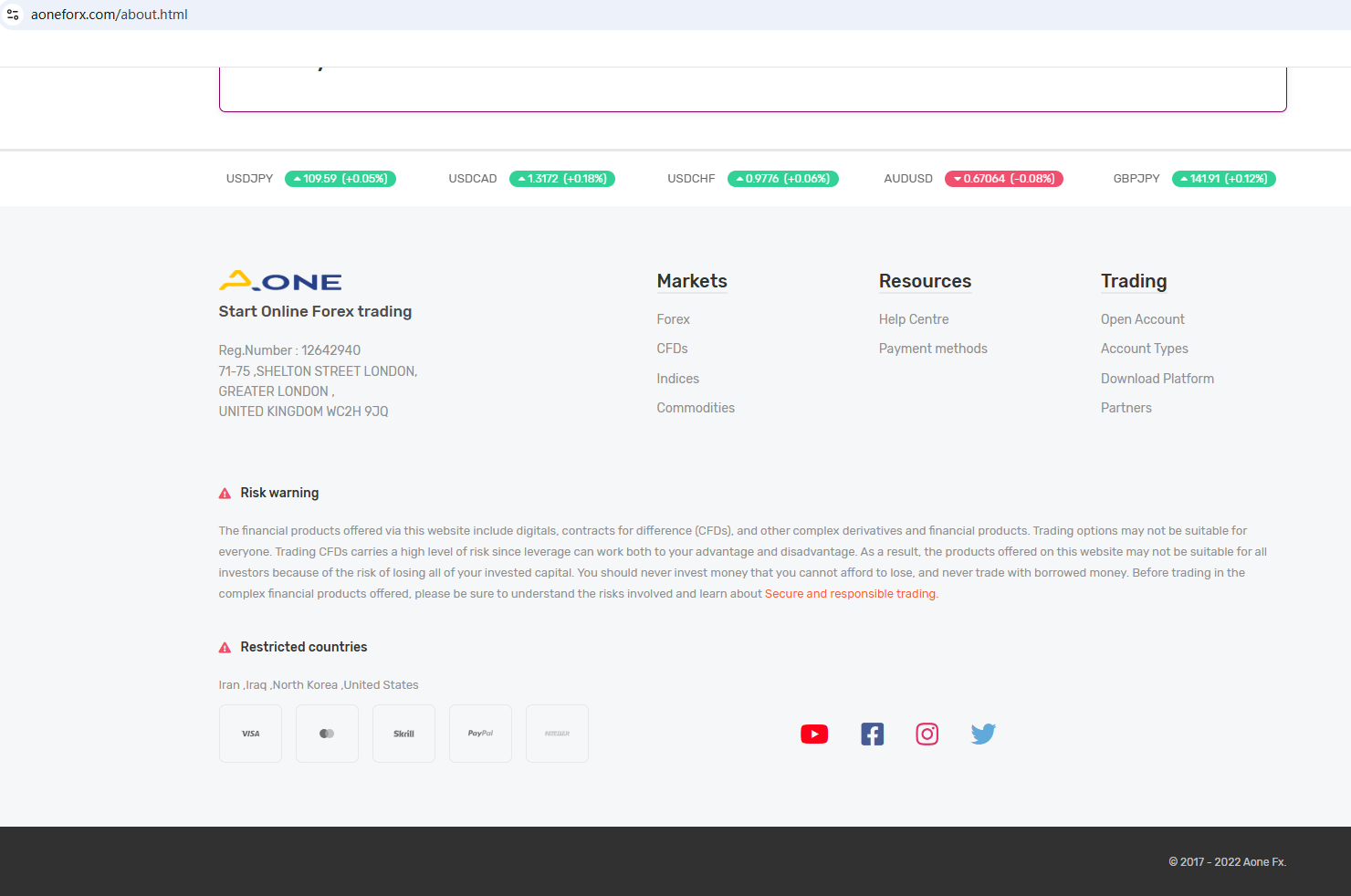Click the AUDUSD red price badge
1351x896 pixels.
(1003, 179)
